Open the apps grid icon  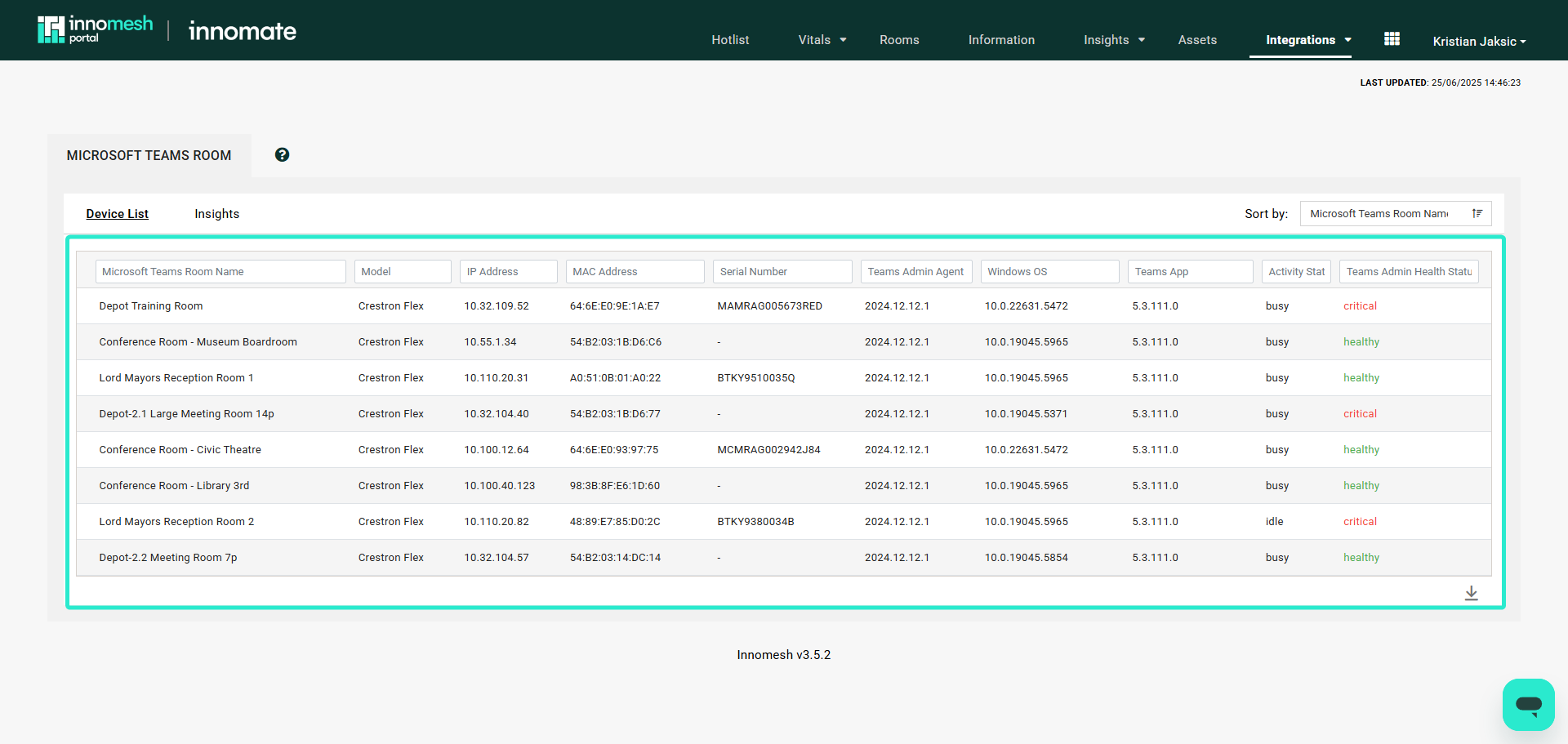(x=1392, y=39)
